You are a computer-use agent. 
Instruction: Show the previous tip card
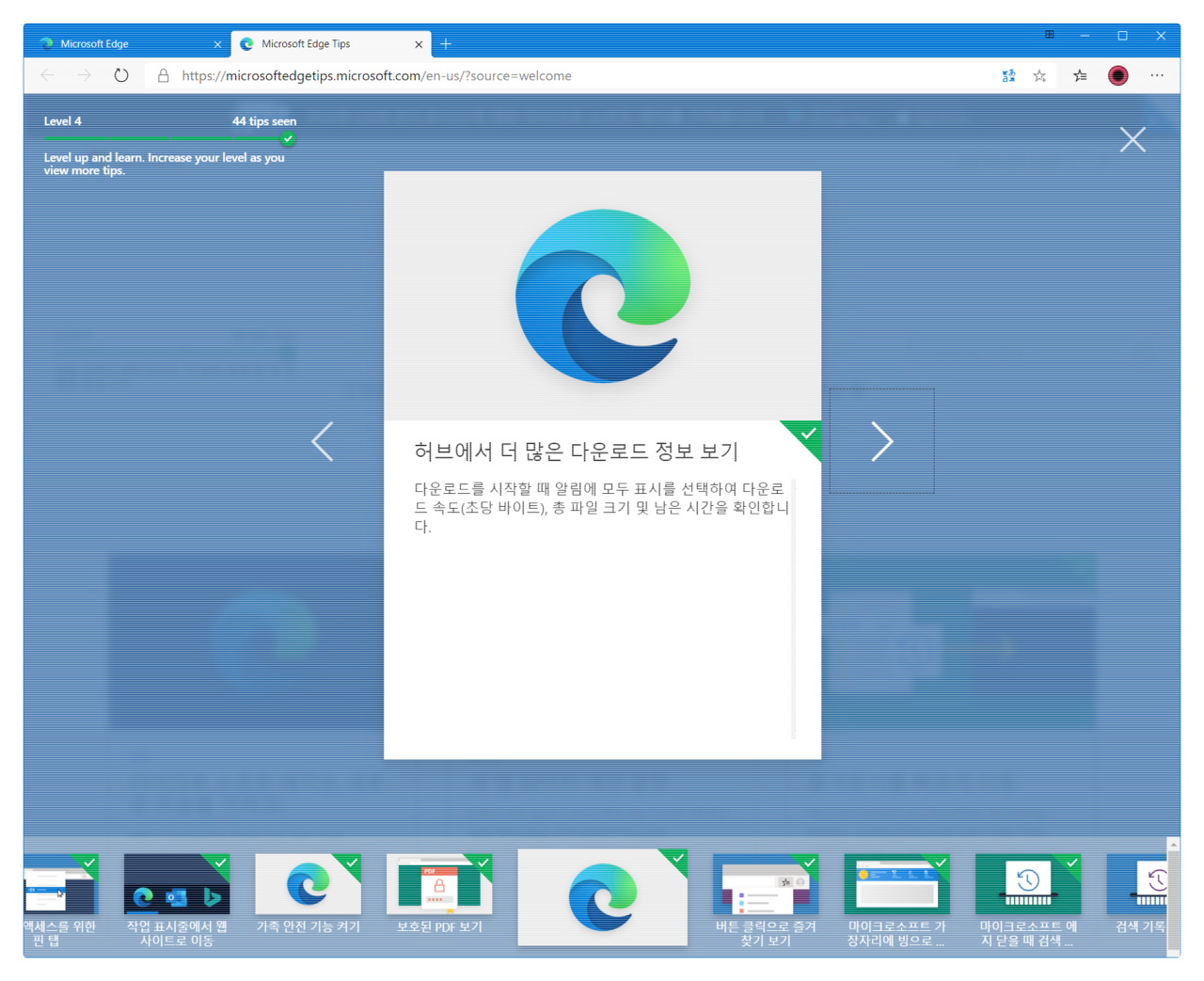coord(323,441)
